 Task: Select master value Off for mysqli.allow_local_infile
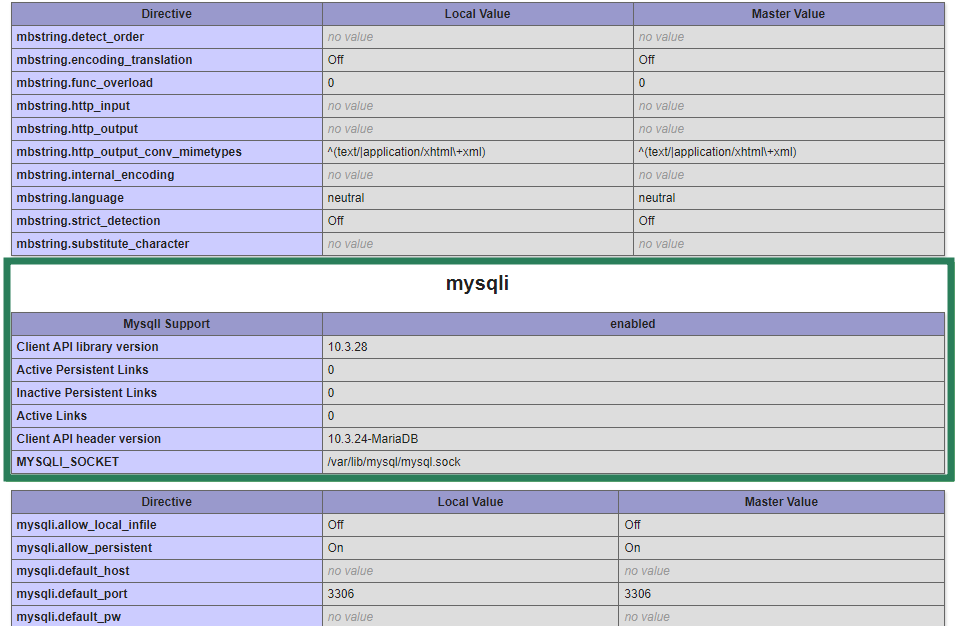[632, 525]
